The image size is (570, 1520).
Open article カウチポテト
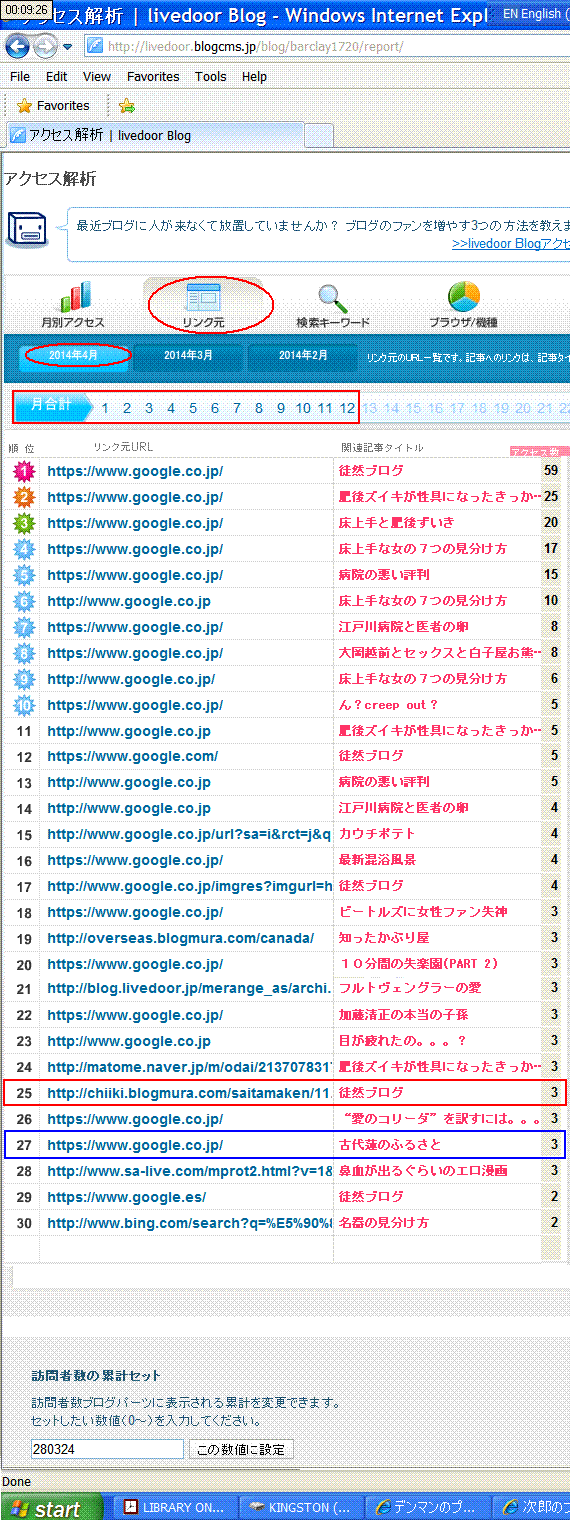pos(376,834)
